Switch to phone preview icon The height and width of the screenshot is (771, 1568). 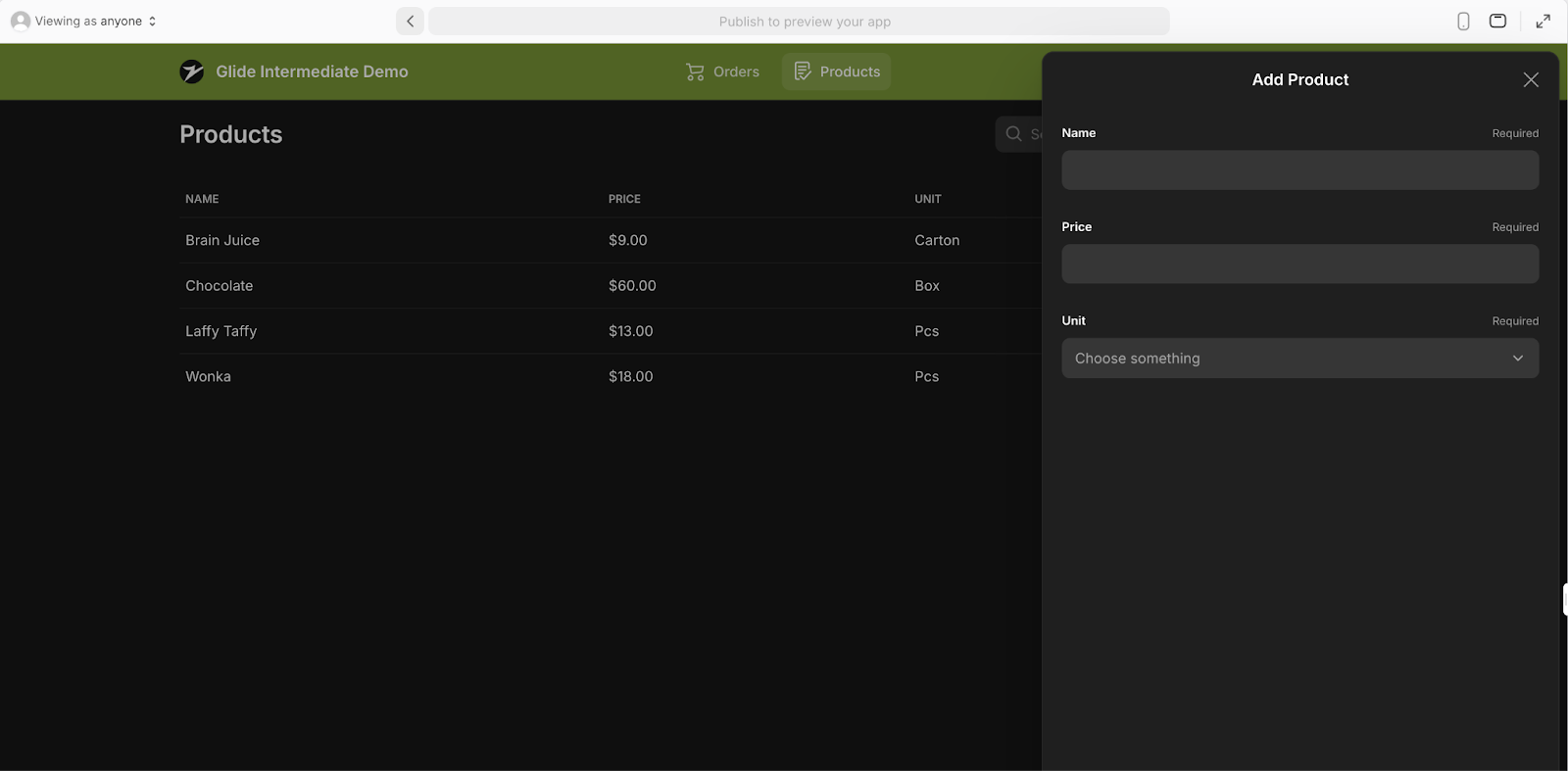1463,21
